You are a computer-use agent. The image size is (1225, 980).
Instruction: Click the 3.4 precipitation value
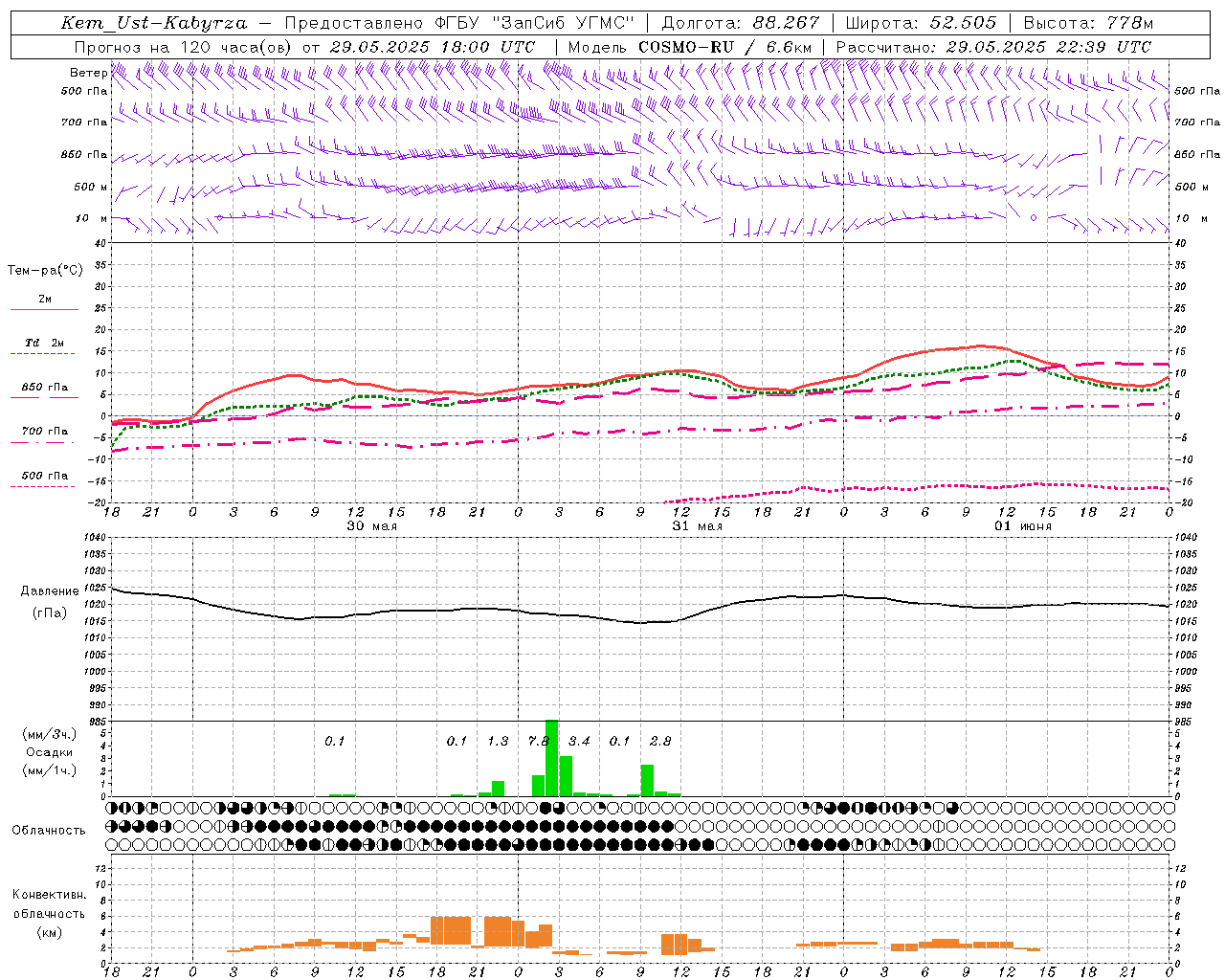pyautogui.click(x=579, y=742)
